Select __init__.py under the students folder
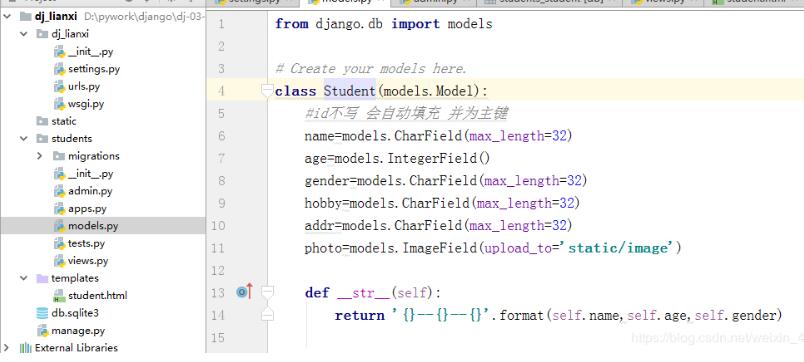 pyautogui.click(x=91, y=173)
